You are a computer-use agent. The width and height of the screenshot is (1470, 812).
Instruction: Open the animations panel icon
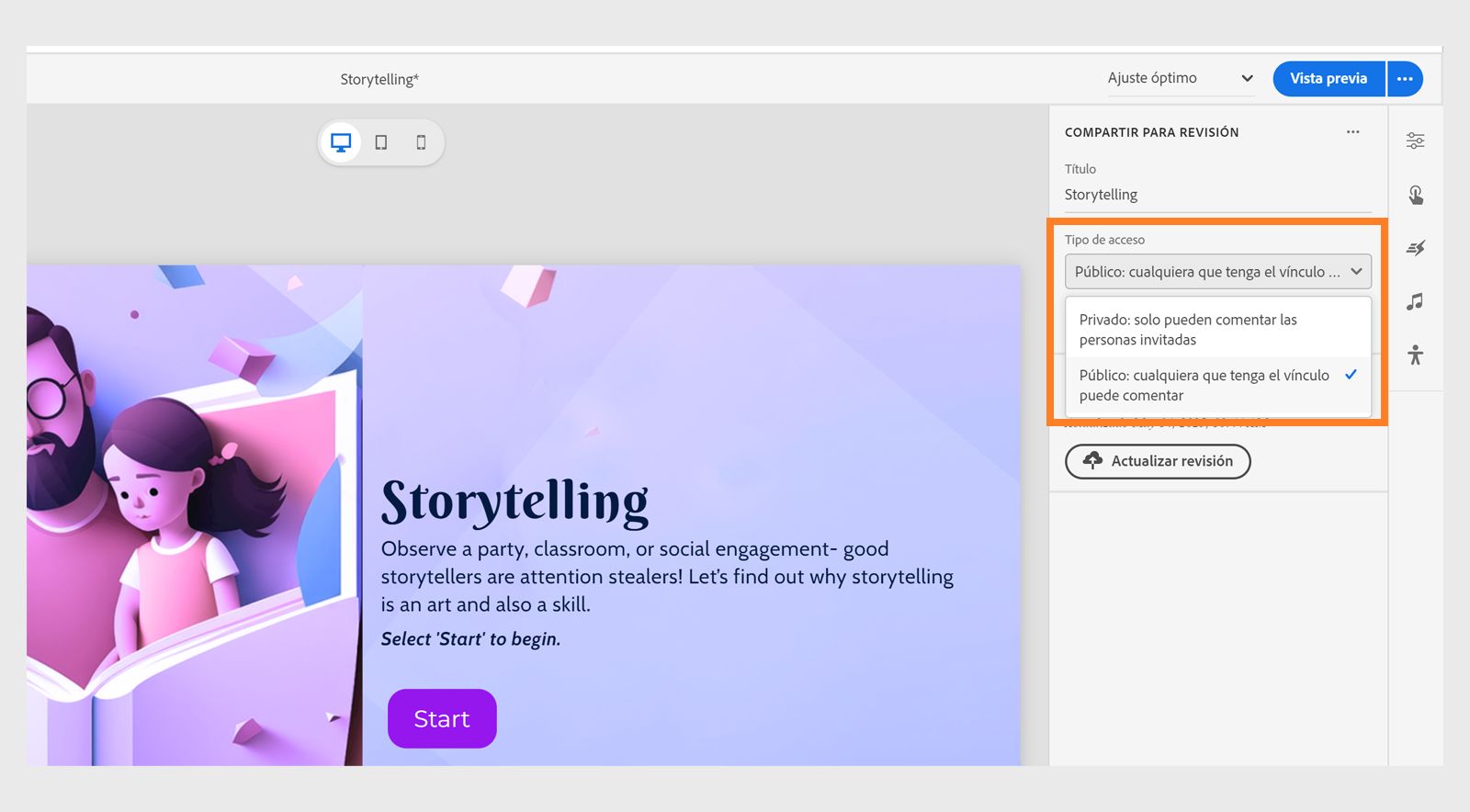coord(1415,248)
